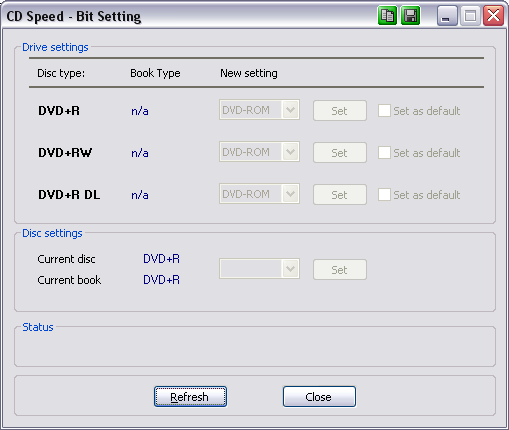This screenshot has width=509, height=430.
Task: Click the 'Drive settings' group title
Action: 55,47
